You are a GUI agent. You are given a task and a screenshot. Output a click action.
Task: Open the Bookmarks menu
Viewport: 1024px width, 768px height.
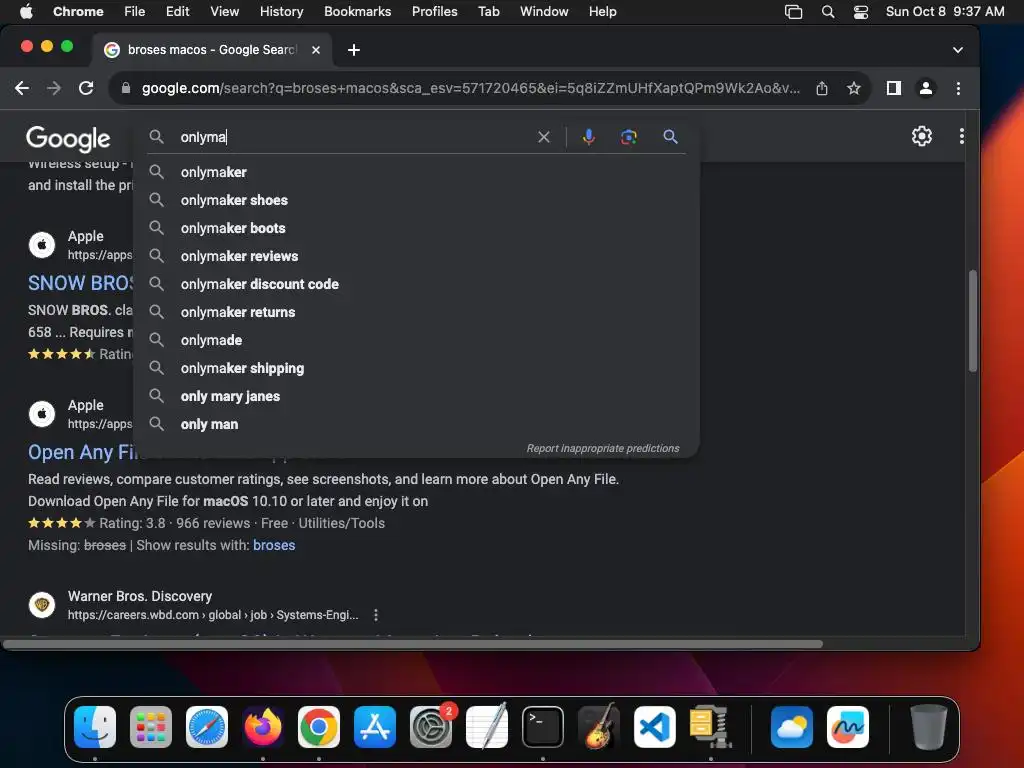pyautogui.click(x=357, y=12)
